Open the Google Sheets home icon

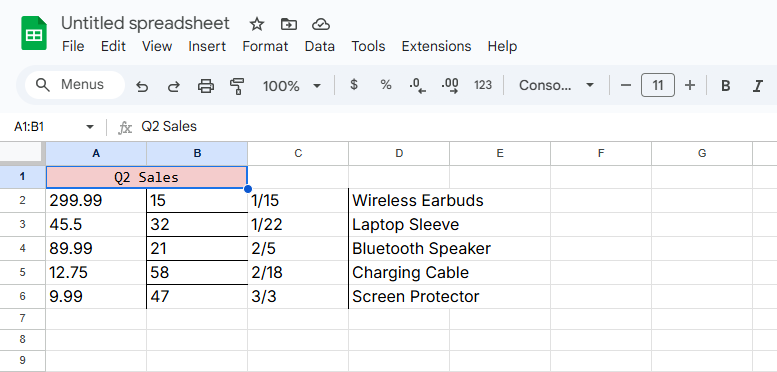[x=34, y=33]
